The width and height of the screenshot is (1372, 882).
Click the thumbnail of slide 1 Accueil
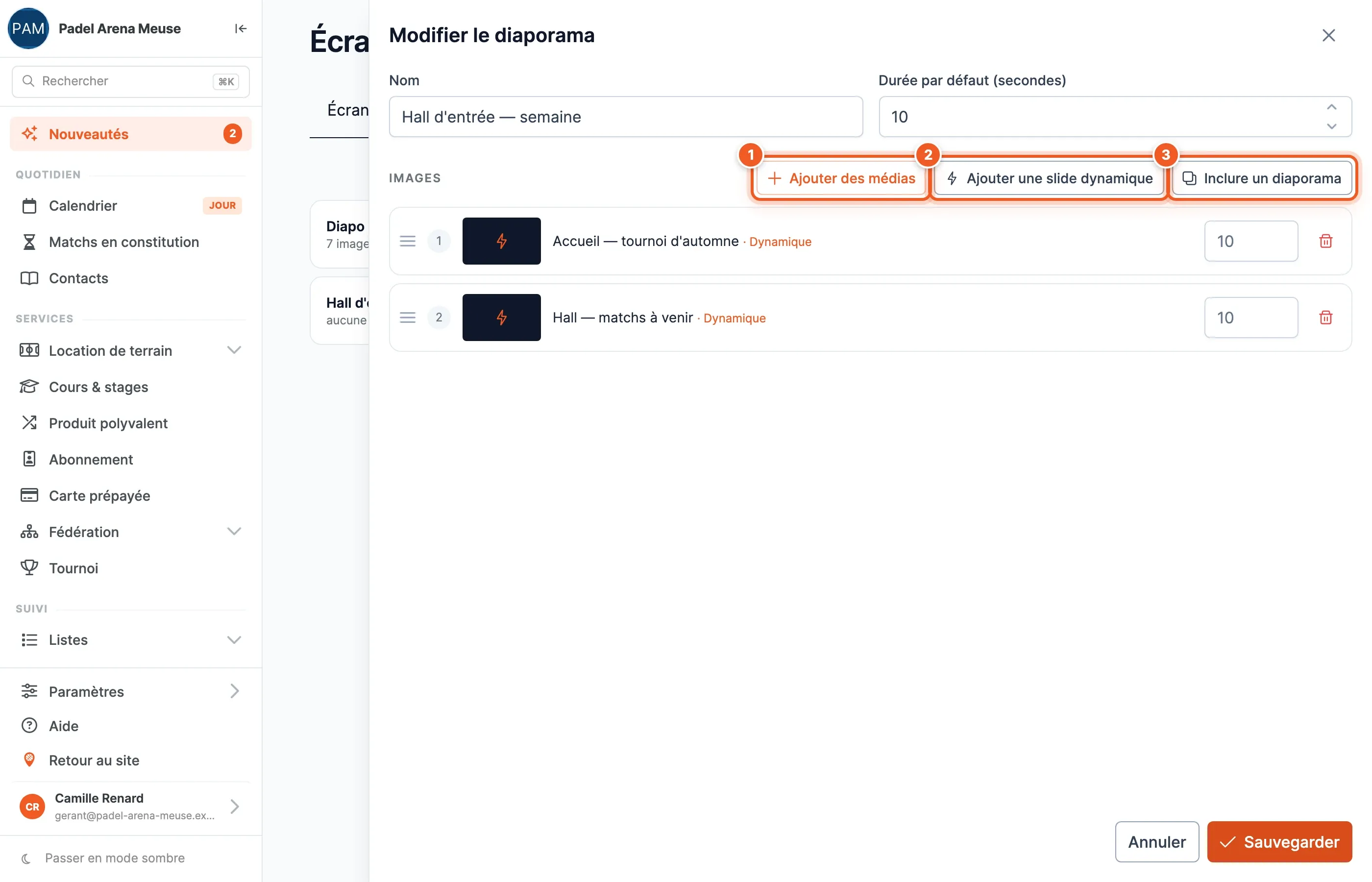click(501, 241)
